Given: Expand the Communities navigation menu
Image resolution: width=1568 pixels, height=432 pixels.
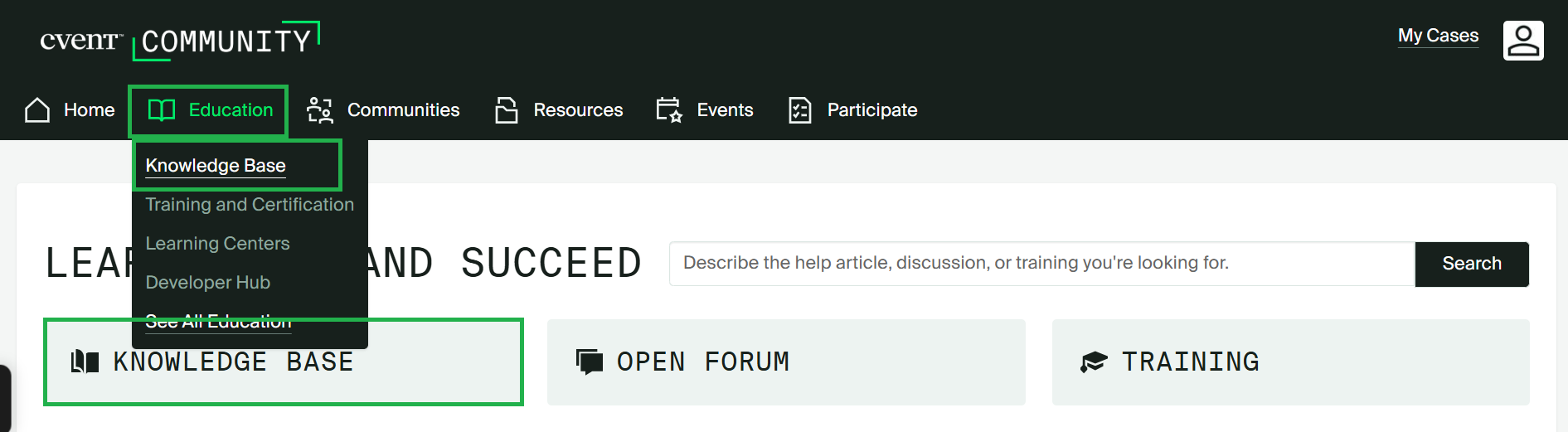Looking at the screenshot, I should click(x=382, y=110).
